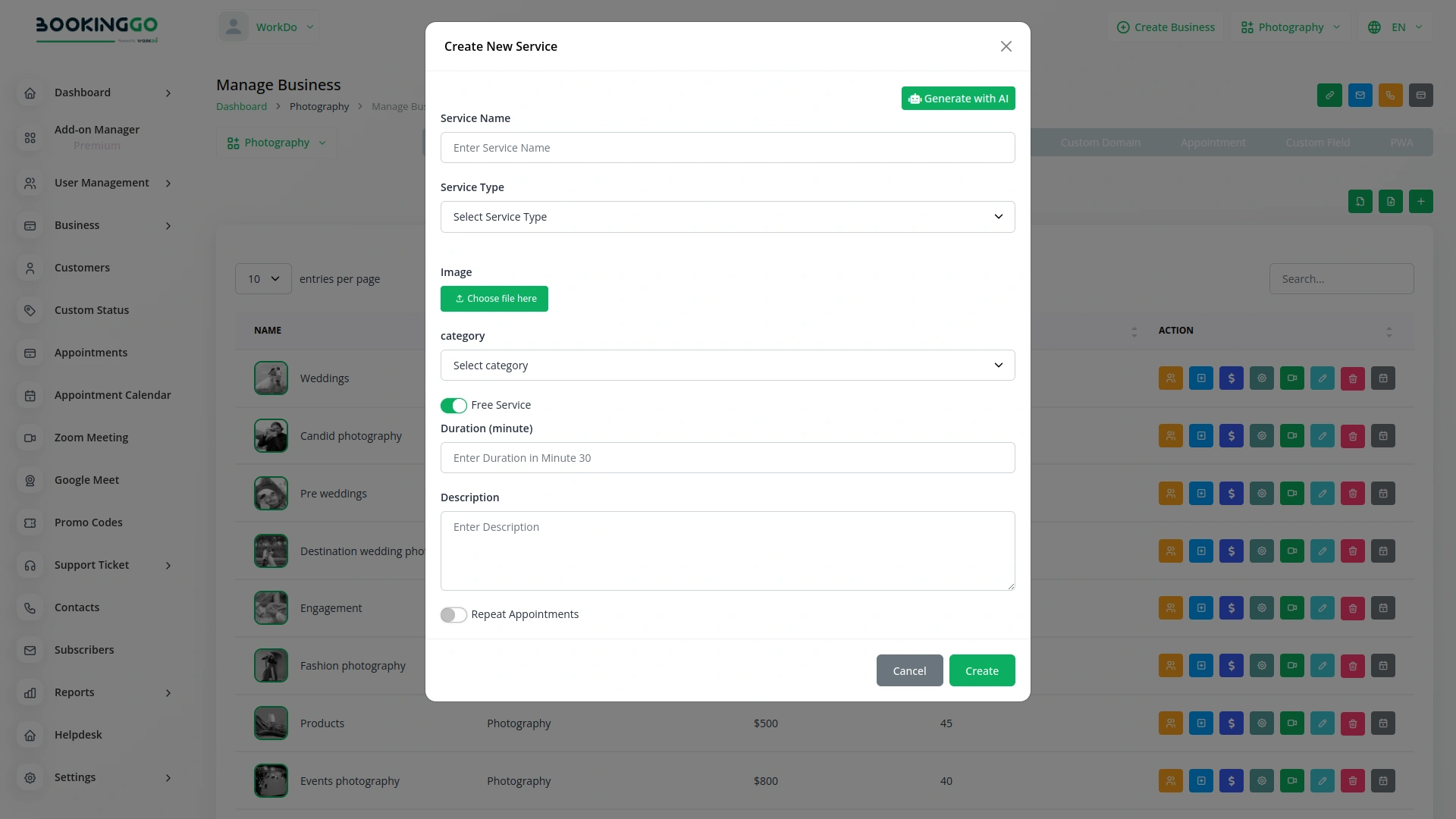This screenshot has height=819, width=1456.
Task: Open the gear settings icon on Pre weddings row
Action: pyautogui.click(x=1261, y=493)
